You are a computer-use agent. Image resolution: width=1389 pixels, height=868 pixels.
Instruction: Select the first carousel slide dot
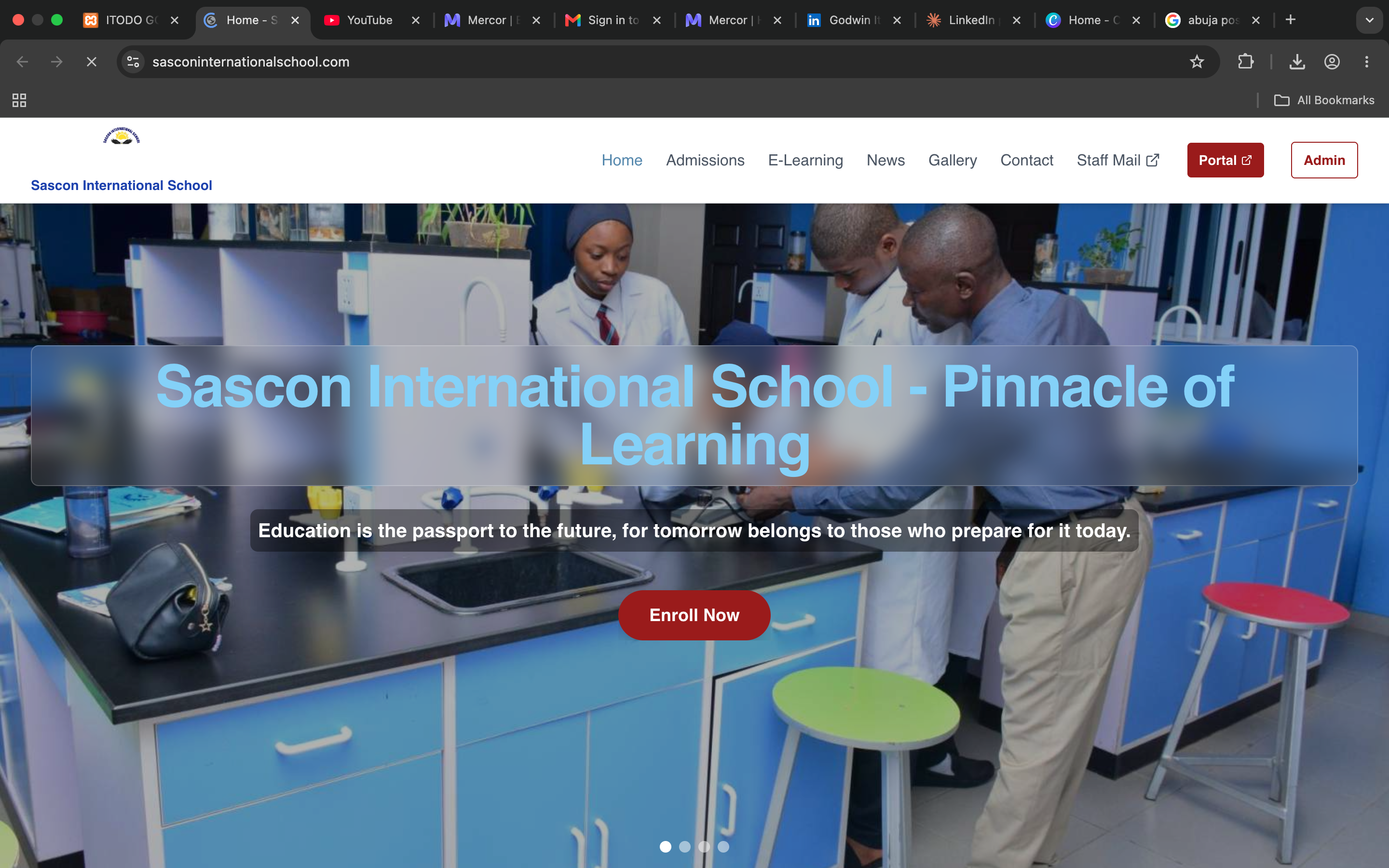[665, 847]
